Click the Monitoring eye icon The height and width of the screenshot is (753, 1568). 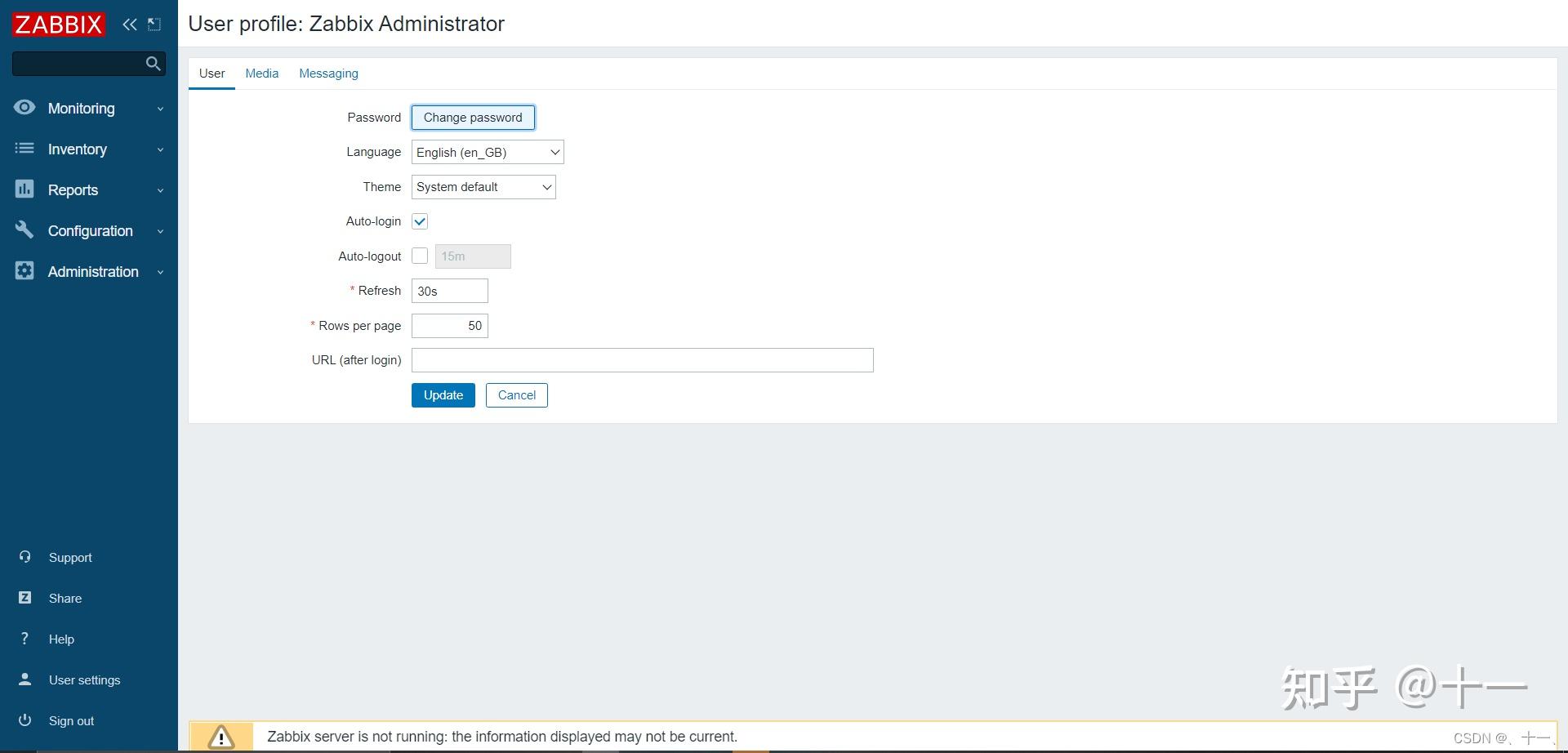24,108
